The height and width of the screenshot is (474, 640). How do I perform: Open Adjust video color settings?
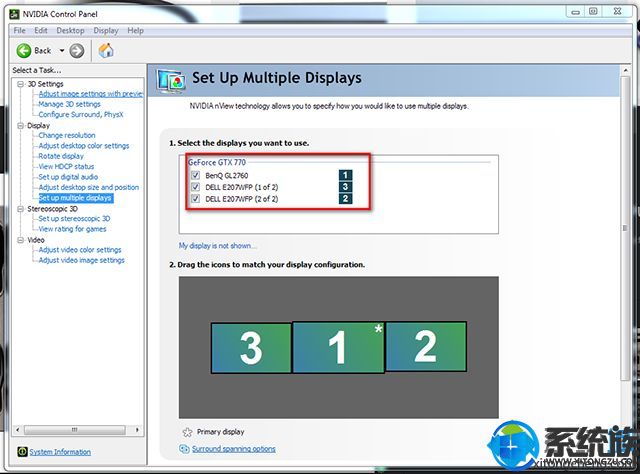pyautogui.click(x=80, y=250)
